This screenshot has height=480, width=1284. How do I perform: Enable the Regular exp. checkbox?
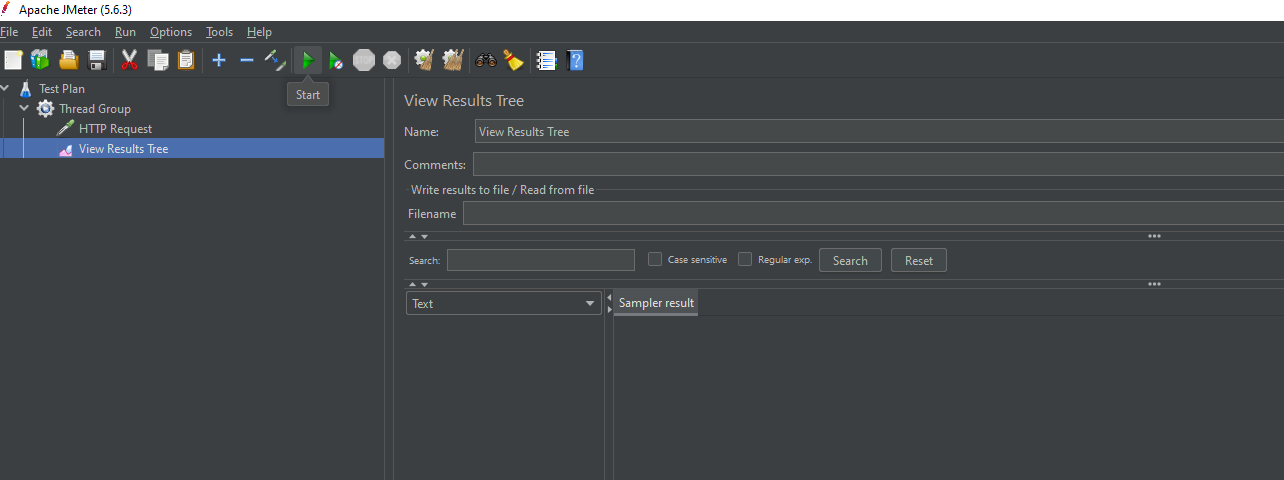click(x=745, y=260)
